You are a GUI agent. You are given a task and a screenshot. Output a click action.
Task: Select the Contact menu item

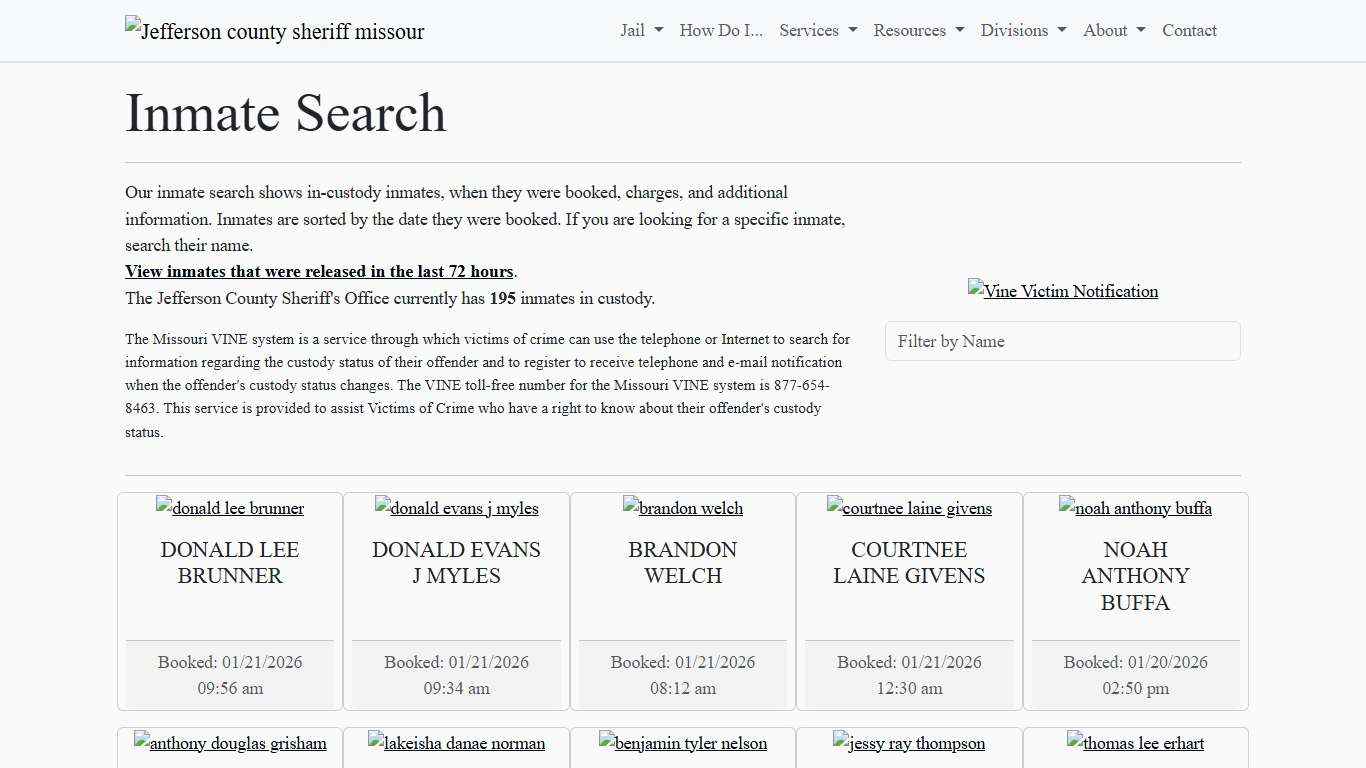click(x=1189, y=30)
